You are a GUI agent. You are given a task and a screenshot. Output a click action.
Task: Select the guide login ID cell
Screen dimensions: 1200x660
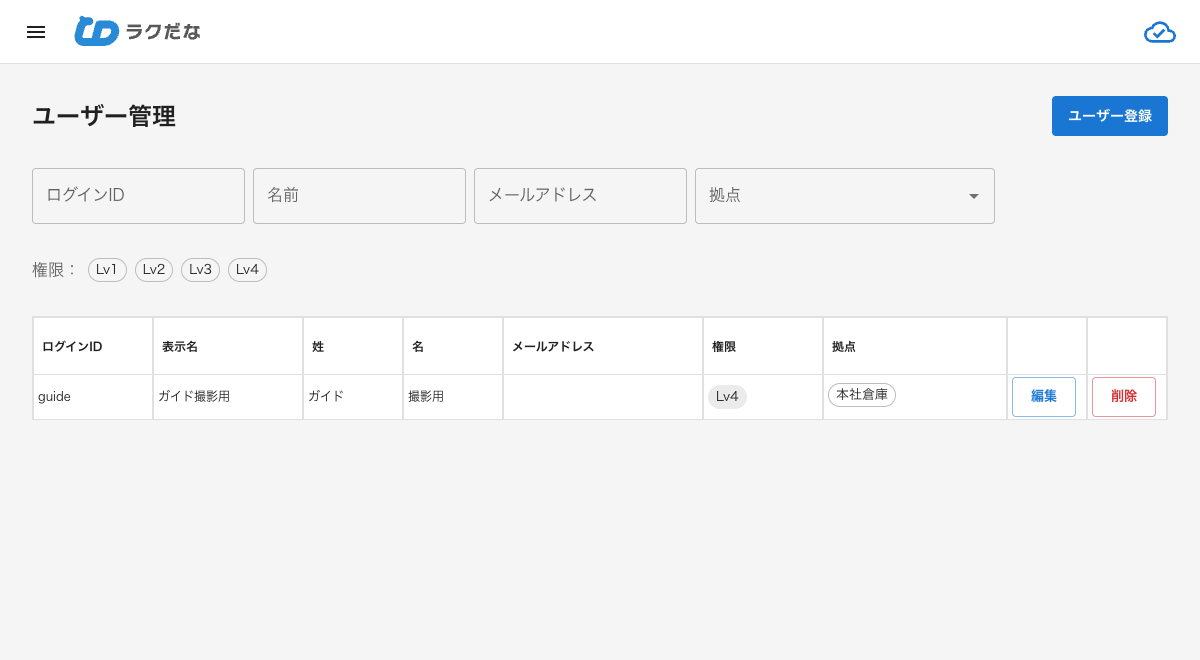[x=93, y=397]
